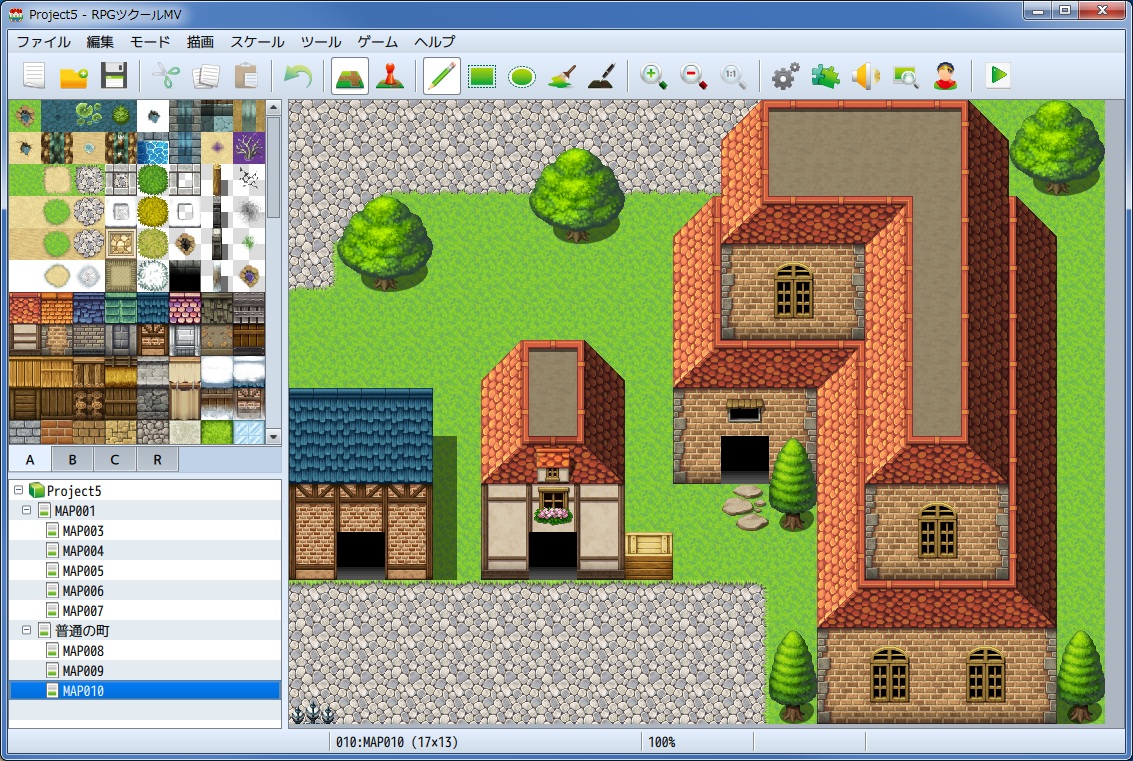
Task: Click the Zoom Out magnifier
Action: click(x=693, y=75)
